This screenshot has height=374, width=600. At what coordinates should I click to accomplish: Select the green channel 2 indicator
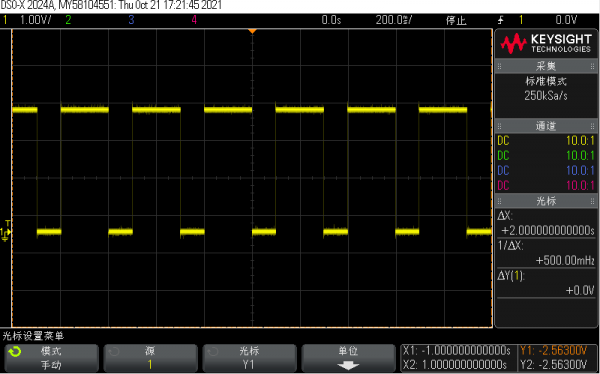pos(68,20)
